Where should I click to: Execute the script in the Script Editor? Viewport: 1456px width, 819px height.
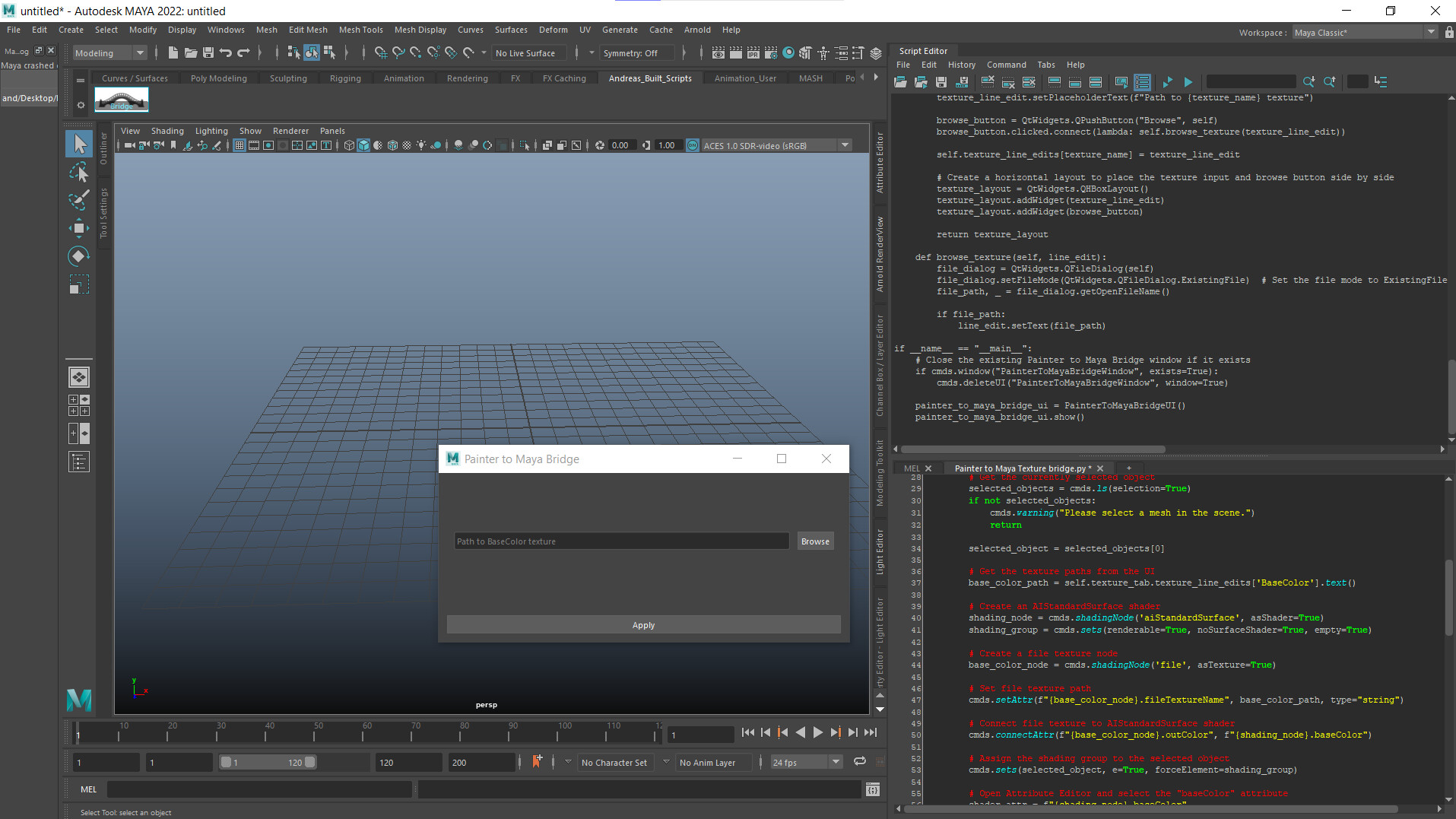[1188, 81]
